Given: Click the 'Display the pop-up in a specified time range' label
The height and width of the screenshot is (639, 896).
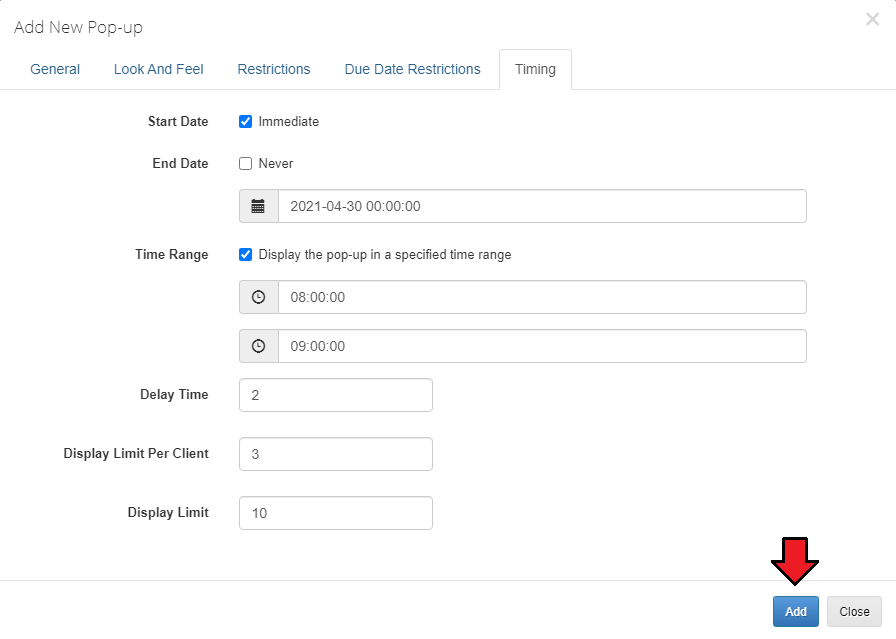Looking at the screenshot, I should pyautogui.click(x=385, y=255).
